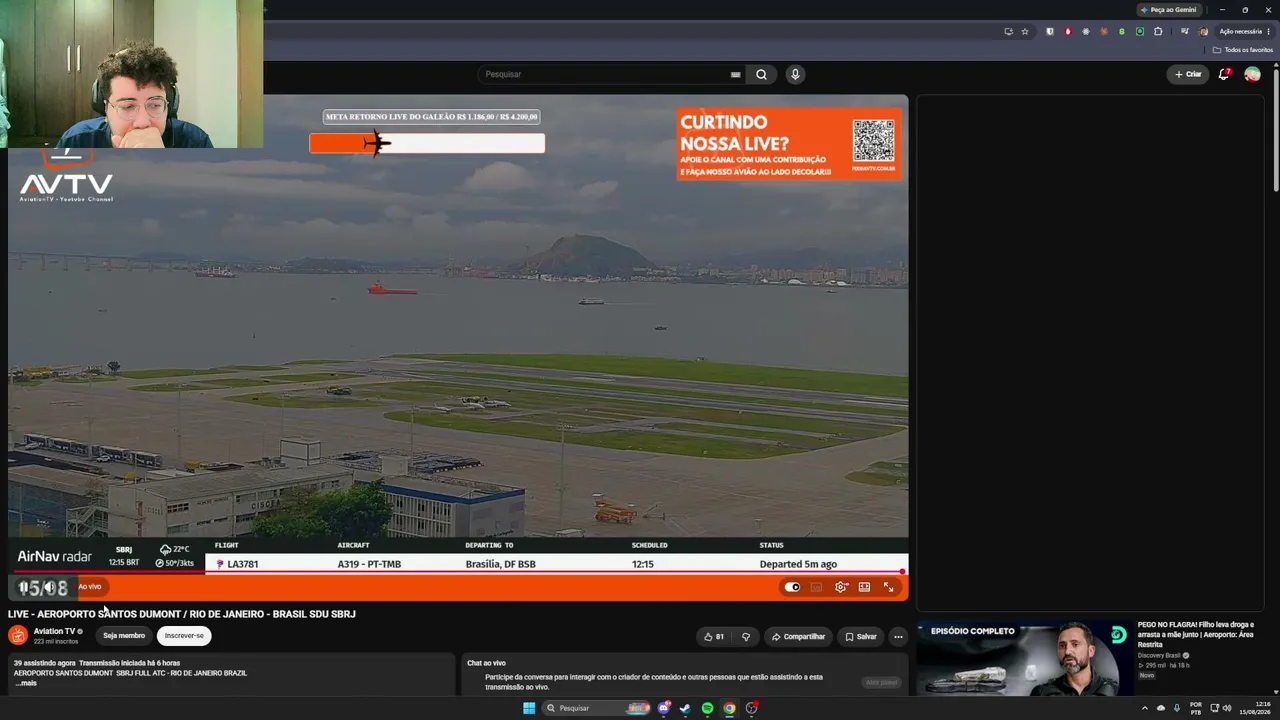Switch to Chrome in the taskbar
The height and width of the screenshot is (720, 1280).
coord(729,708)
